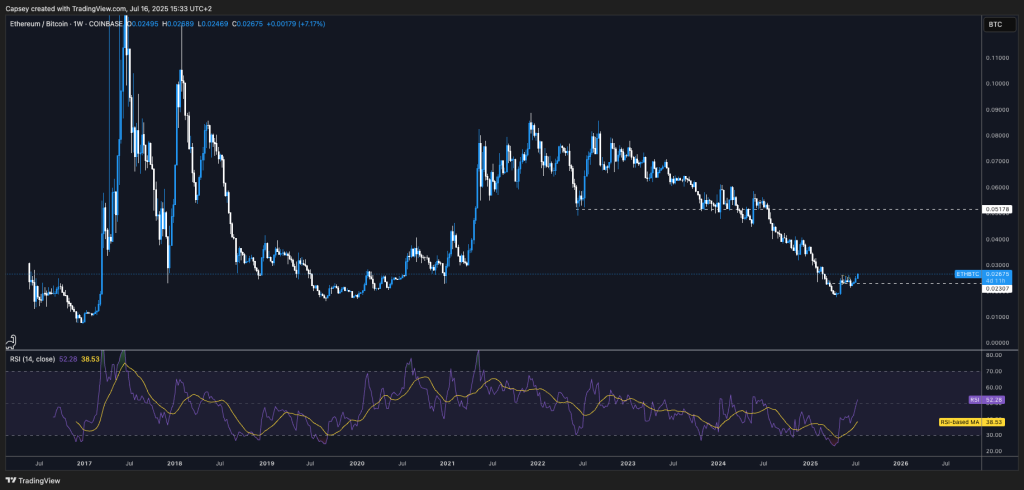Click the BTC currency button
The image size is (1024, 490).
coord(995,22)
